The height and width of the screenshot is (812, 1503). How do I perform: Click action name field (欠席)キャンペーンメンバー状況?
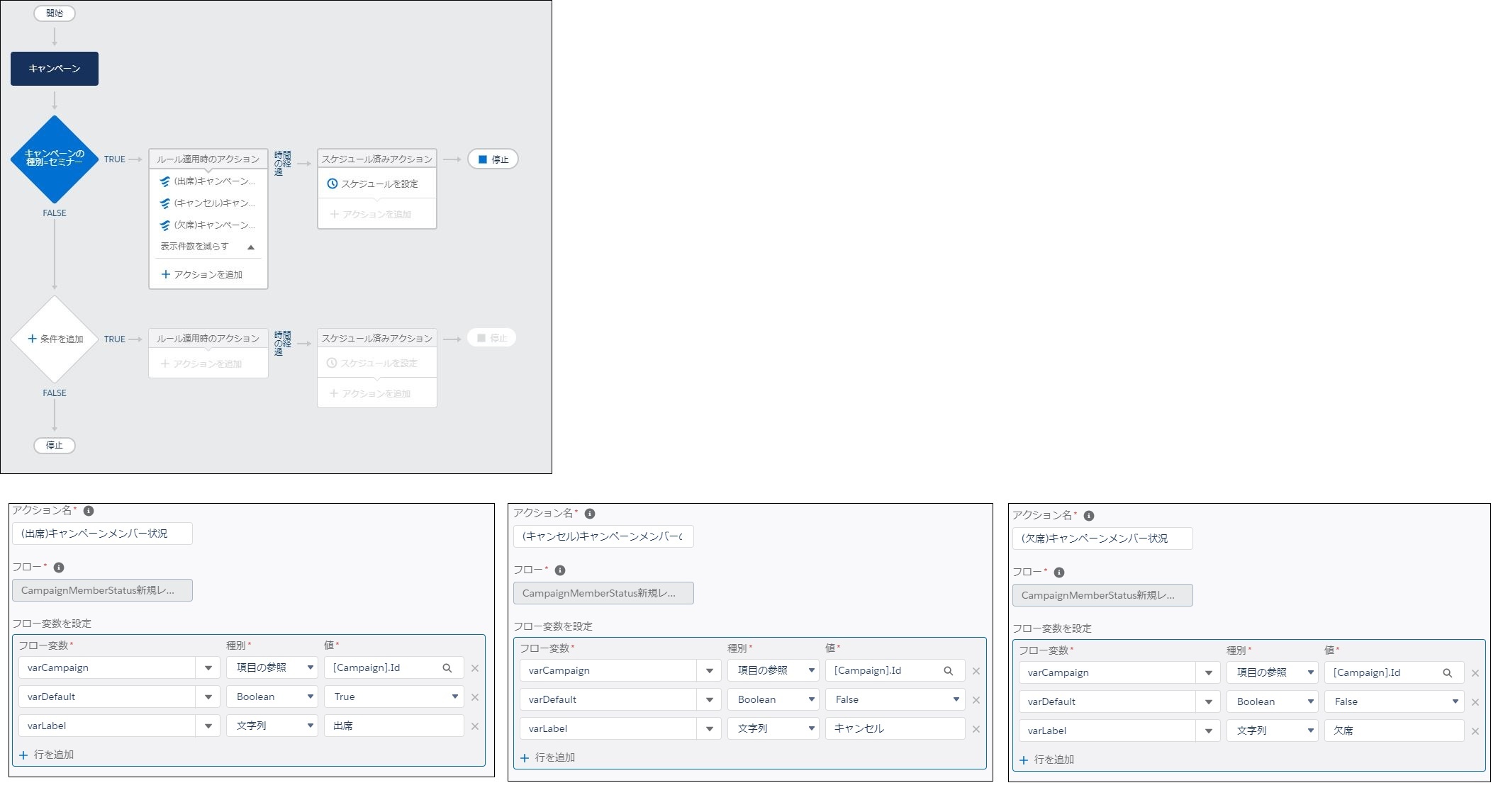coord(1102,538)
